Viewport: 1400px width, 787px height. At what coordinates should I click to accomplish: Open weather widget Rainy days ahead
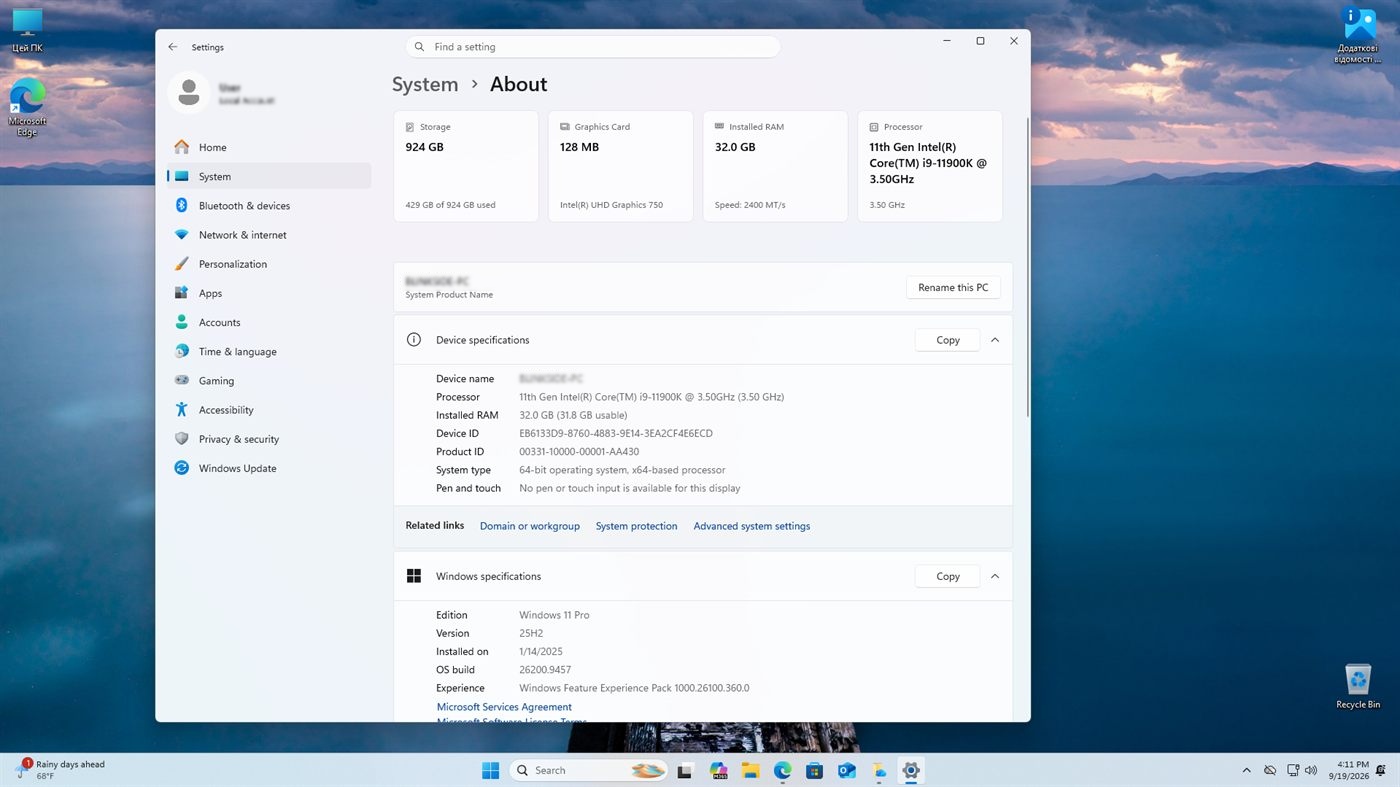tap(62, 770)
